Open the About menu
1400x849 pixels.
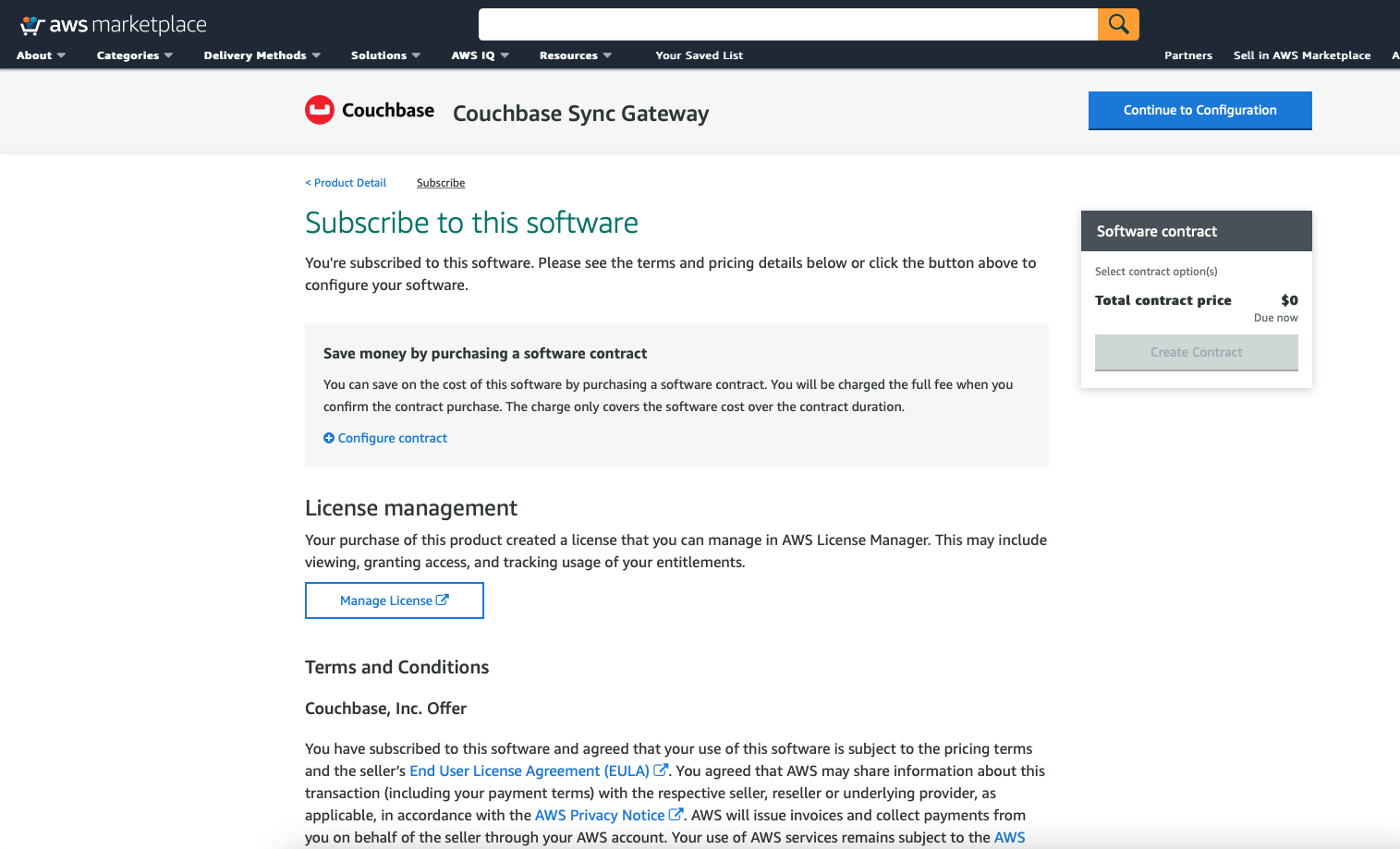coord(41,55)
